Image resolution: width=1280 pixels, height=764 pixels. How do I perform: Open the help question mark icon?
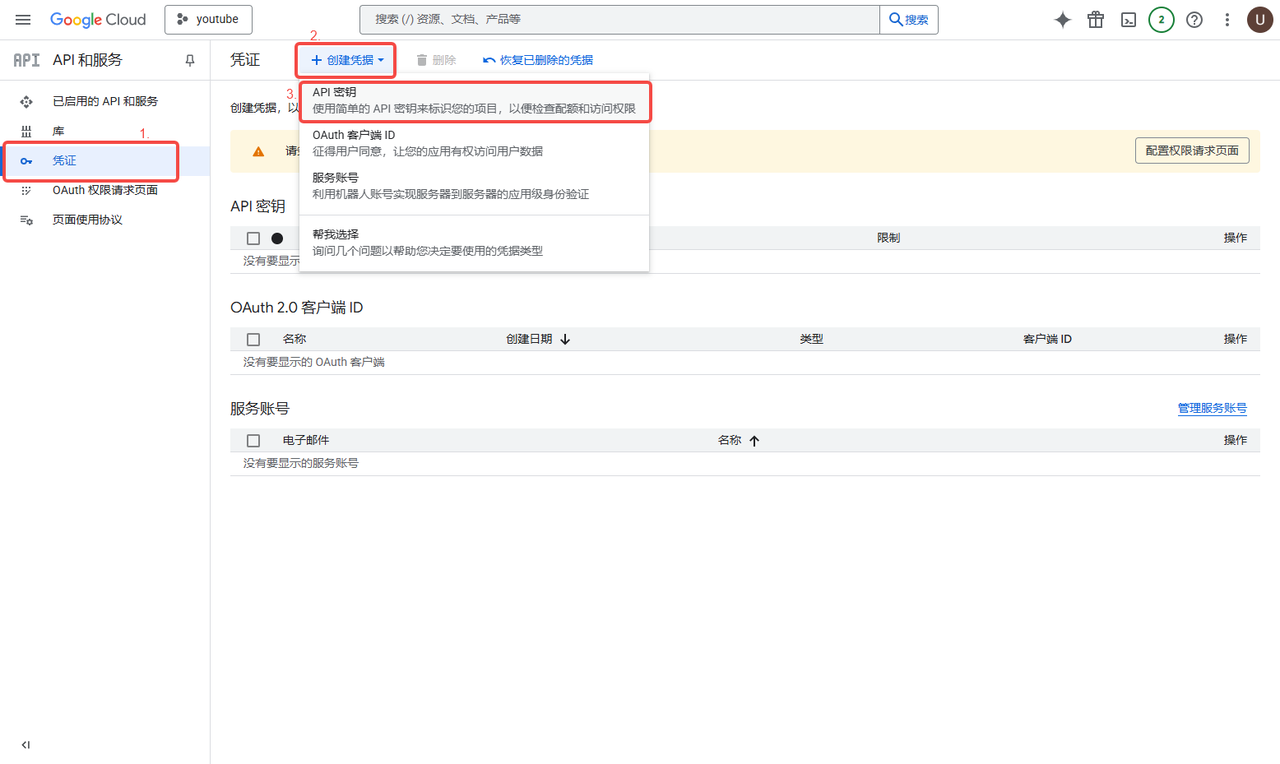(1194, 20)
